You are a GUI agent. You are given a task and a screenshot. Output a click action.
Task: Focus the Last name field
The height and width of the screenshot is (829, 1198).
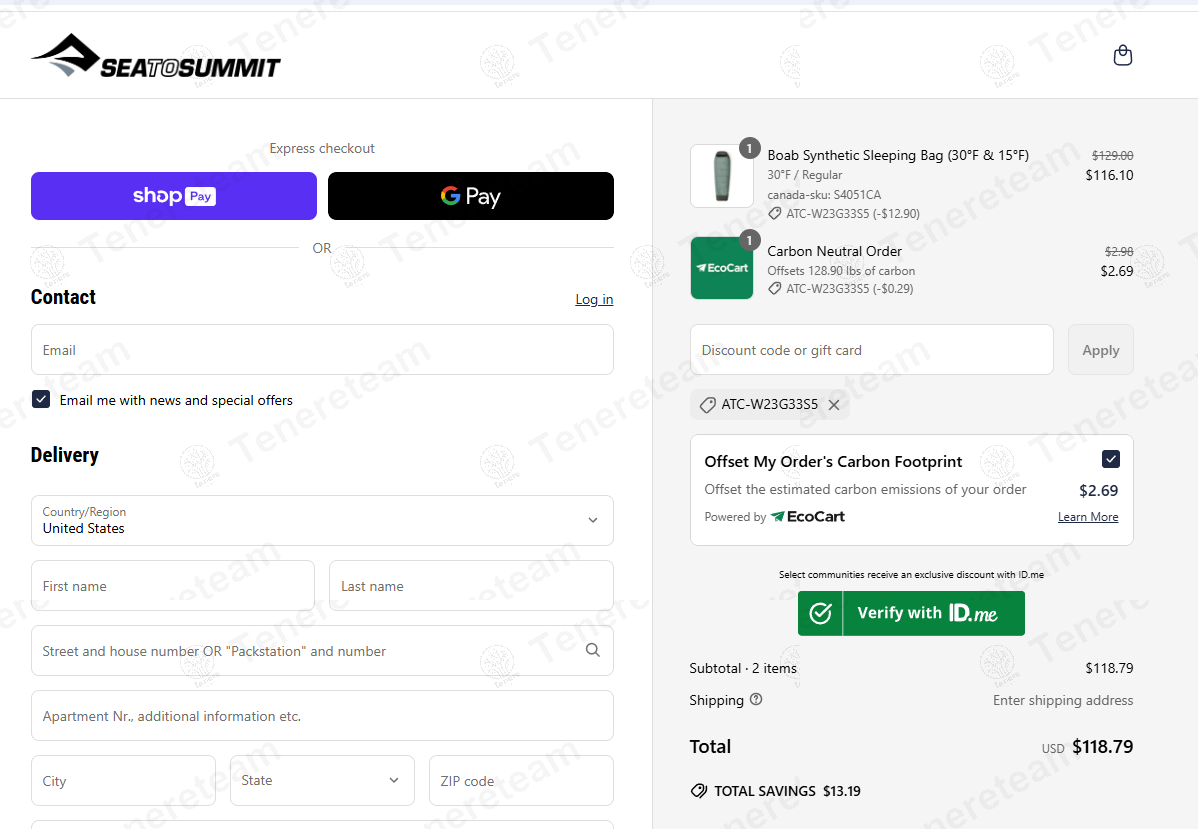click(x=471, y=586)
